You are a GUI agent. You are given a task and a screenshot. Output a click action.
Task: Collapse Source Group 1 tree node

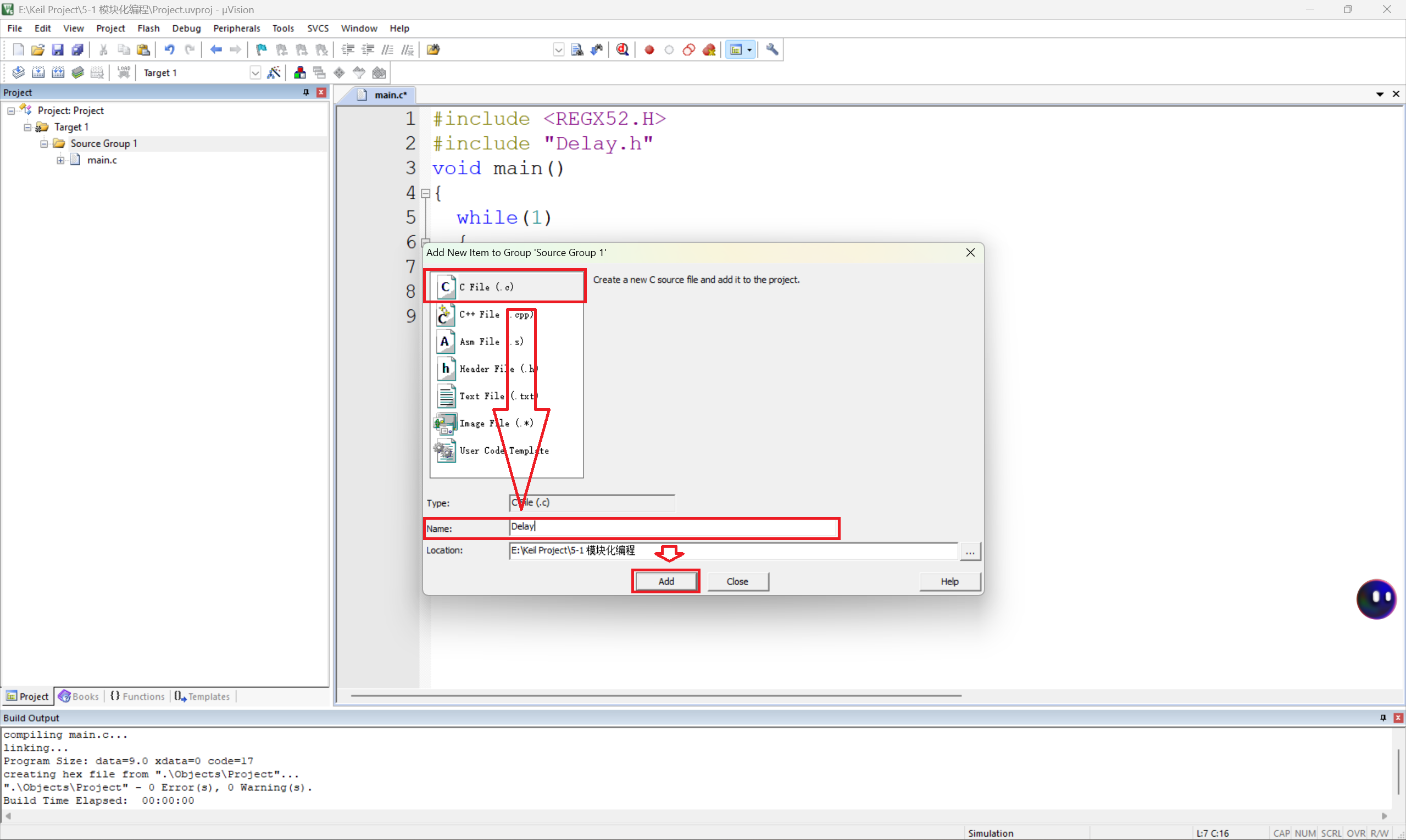point(43,144)
